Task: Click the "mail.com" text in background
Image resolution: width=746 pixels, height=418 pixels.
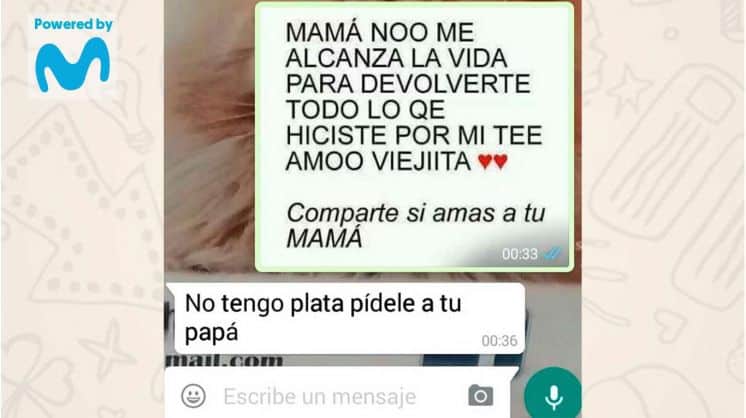Action: pyautogui.click(x=224, y=360)
